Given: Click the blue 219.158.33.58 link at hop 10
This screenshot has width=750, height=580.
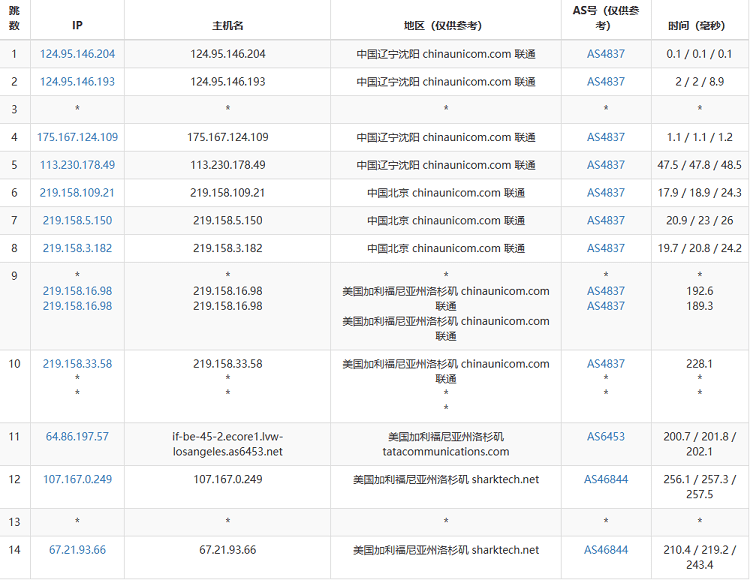Looking at the screenshot, I should [x=77, y=364].
